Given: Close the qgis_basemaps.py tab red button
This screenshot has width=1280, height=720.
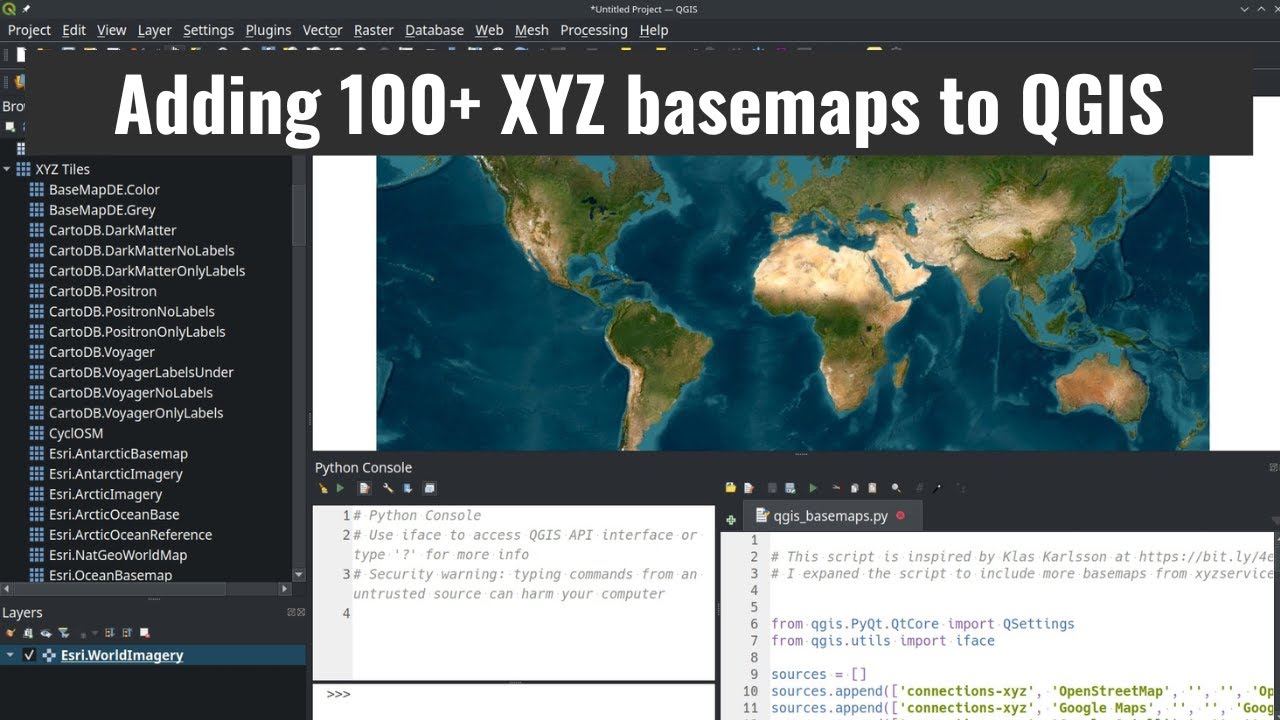Looking at the screenshot, I should (x=900, y=516).
